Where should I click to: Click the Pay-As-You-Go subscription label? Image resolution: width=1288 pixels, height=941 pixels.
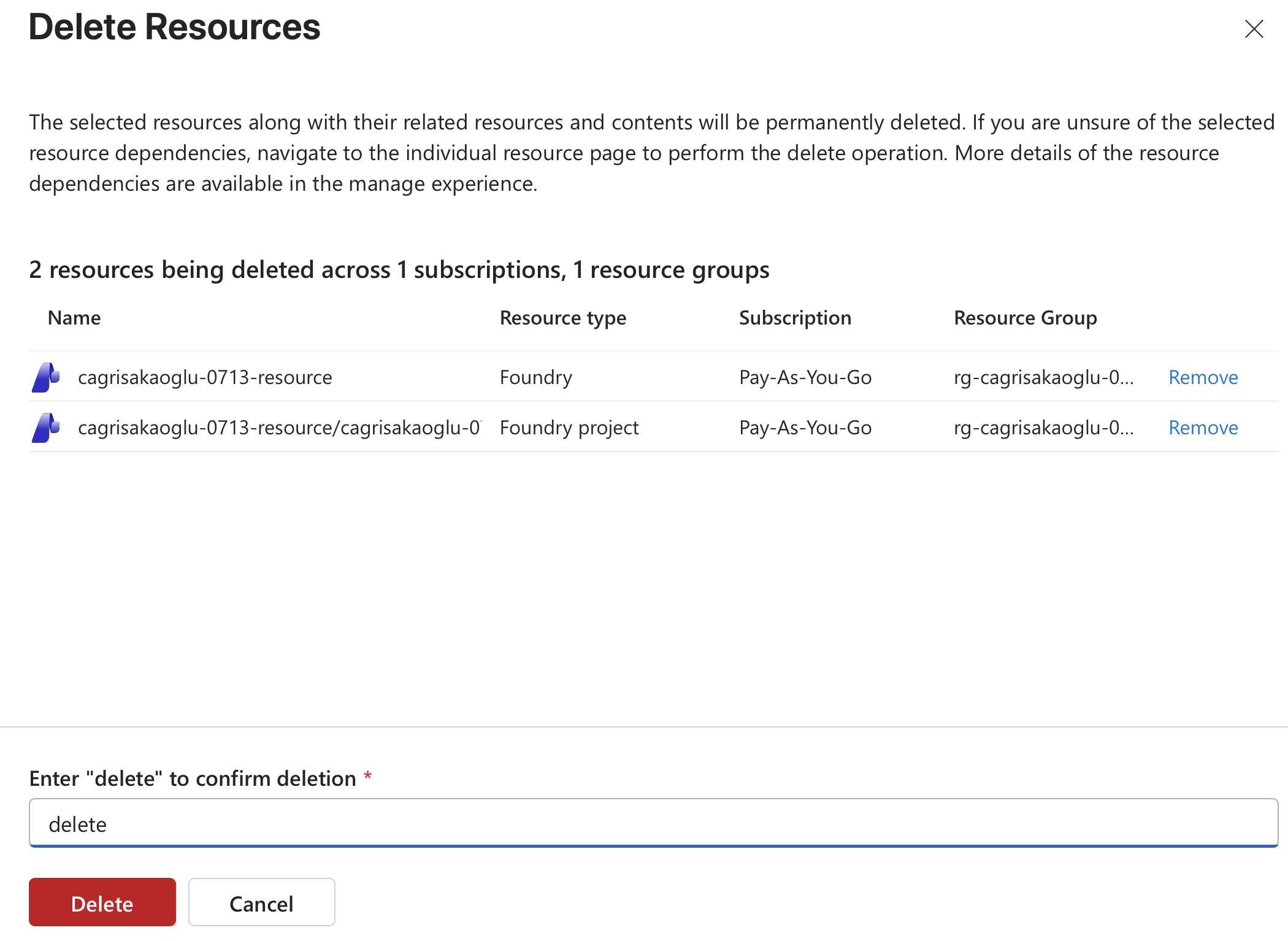805,377
